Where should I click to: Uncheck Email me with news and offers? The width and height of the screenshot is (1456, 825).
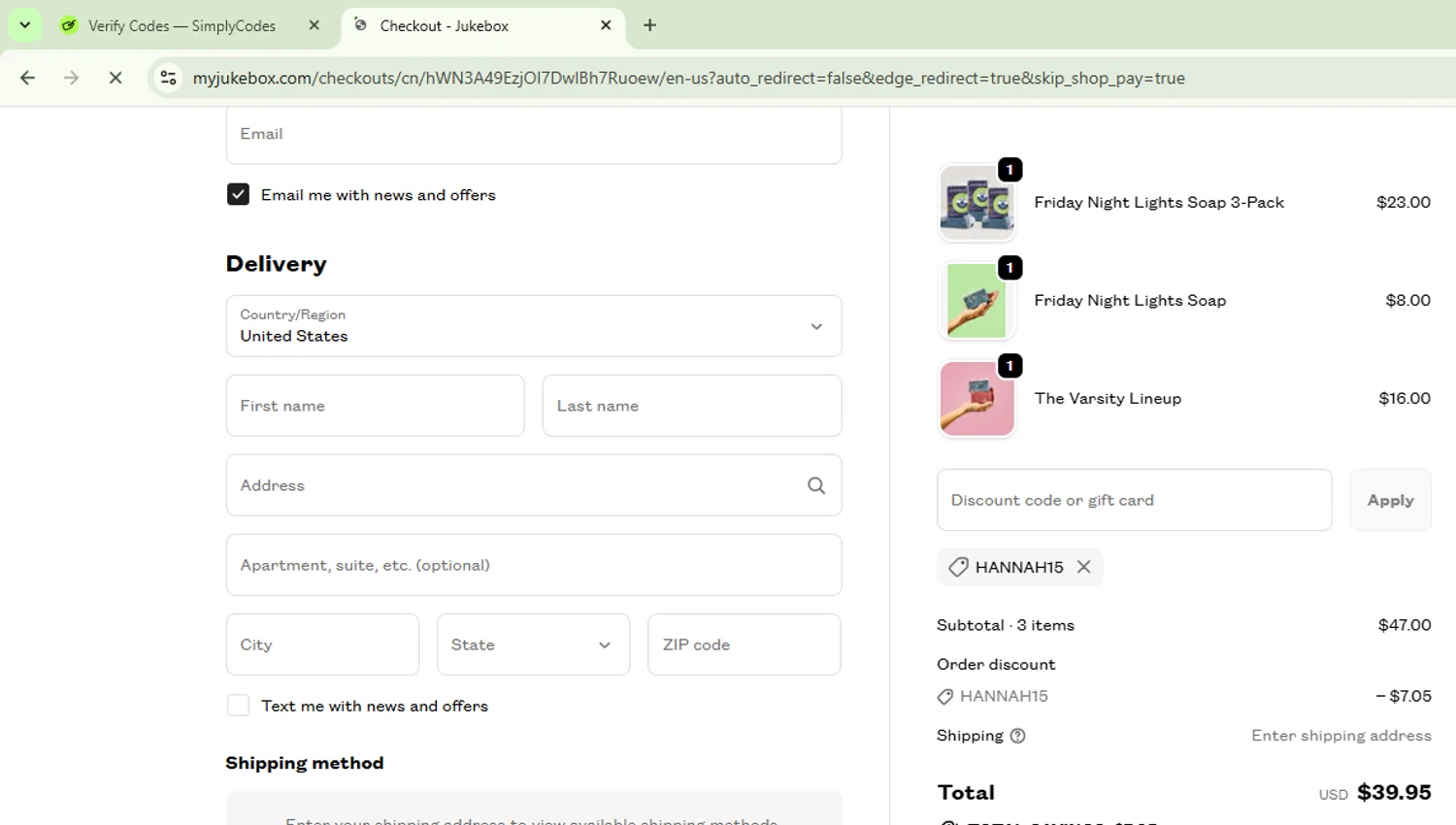point(238,195)
